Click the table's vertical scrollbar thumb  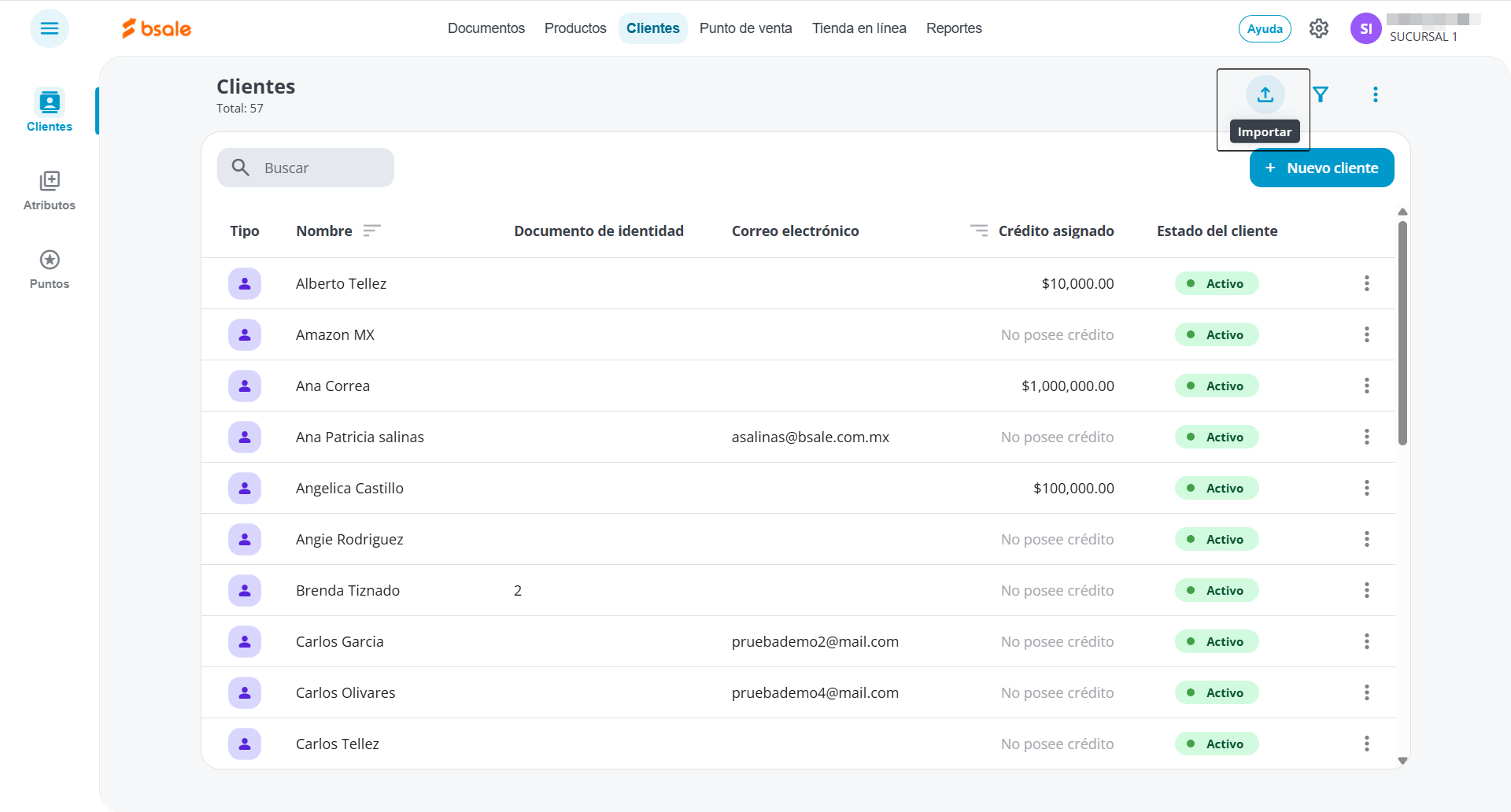1402,333
